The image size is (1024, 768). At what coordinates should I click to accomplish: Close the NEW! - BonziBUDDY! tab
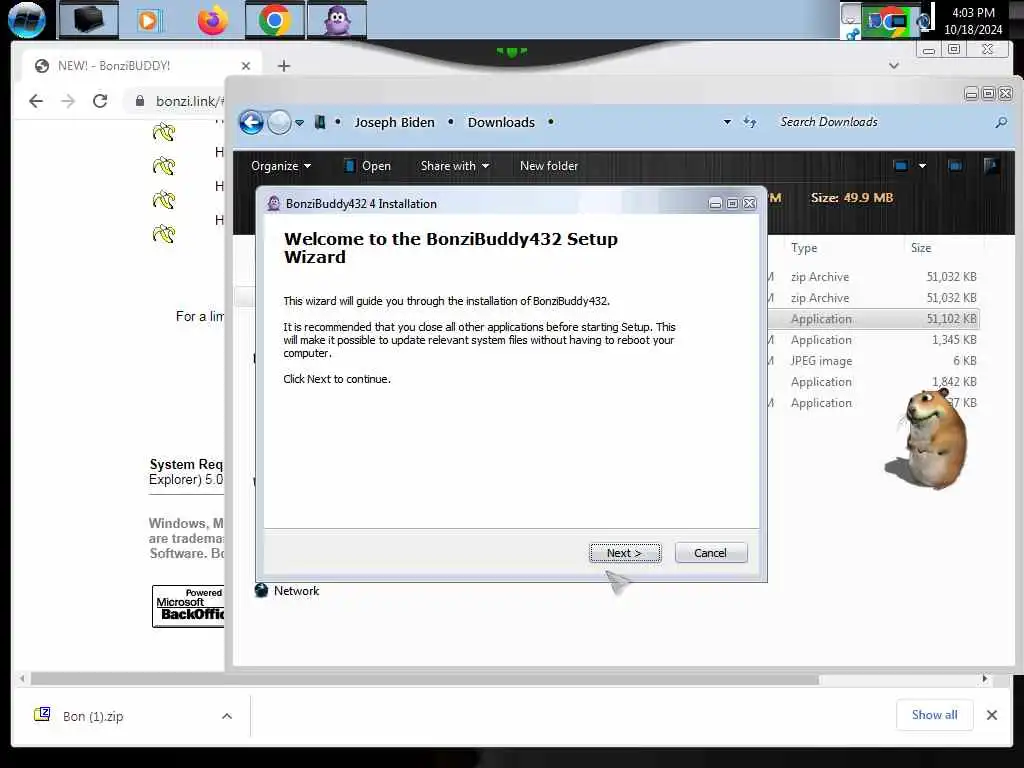[x=246, y=66]
